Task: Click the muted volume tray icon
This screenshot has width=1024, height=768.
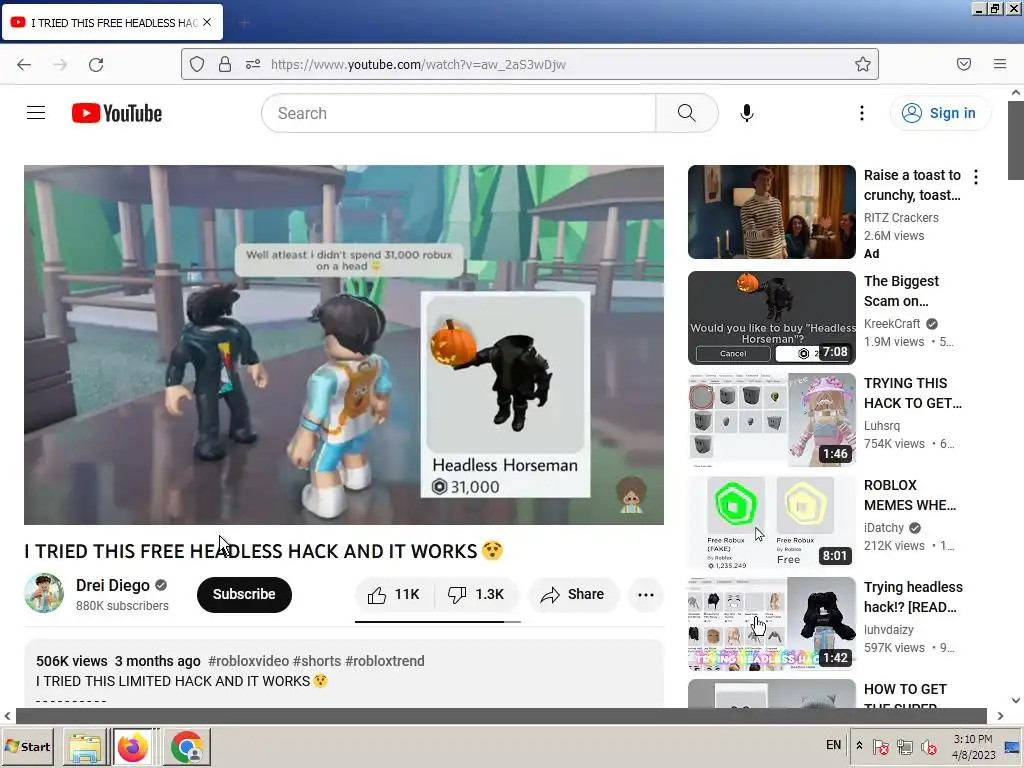Action: [928, 746]
